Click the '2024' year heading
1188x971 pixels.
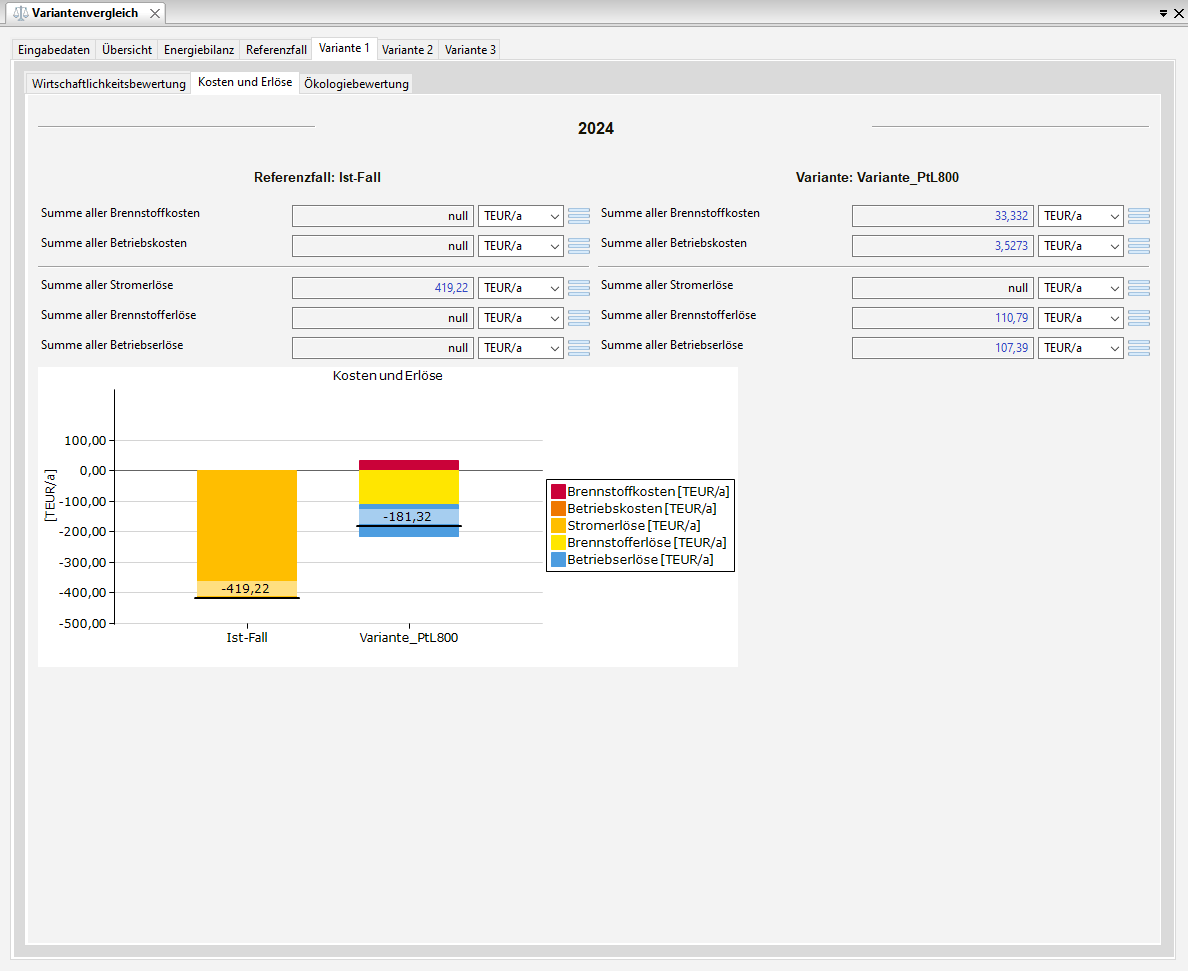click(x=596, y=129)
